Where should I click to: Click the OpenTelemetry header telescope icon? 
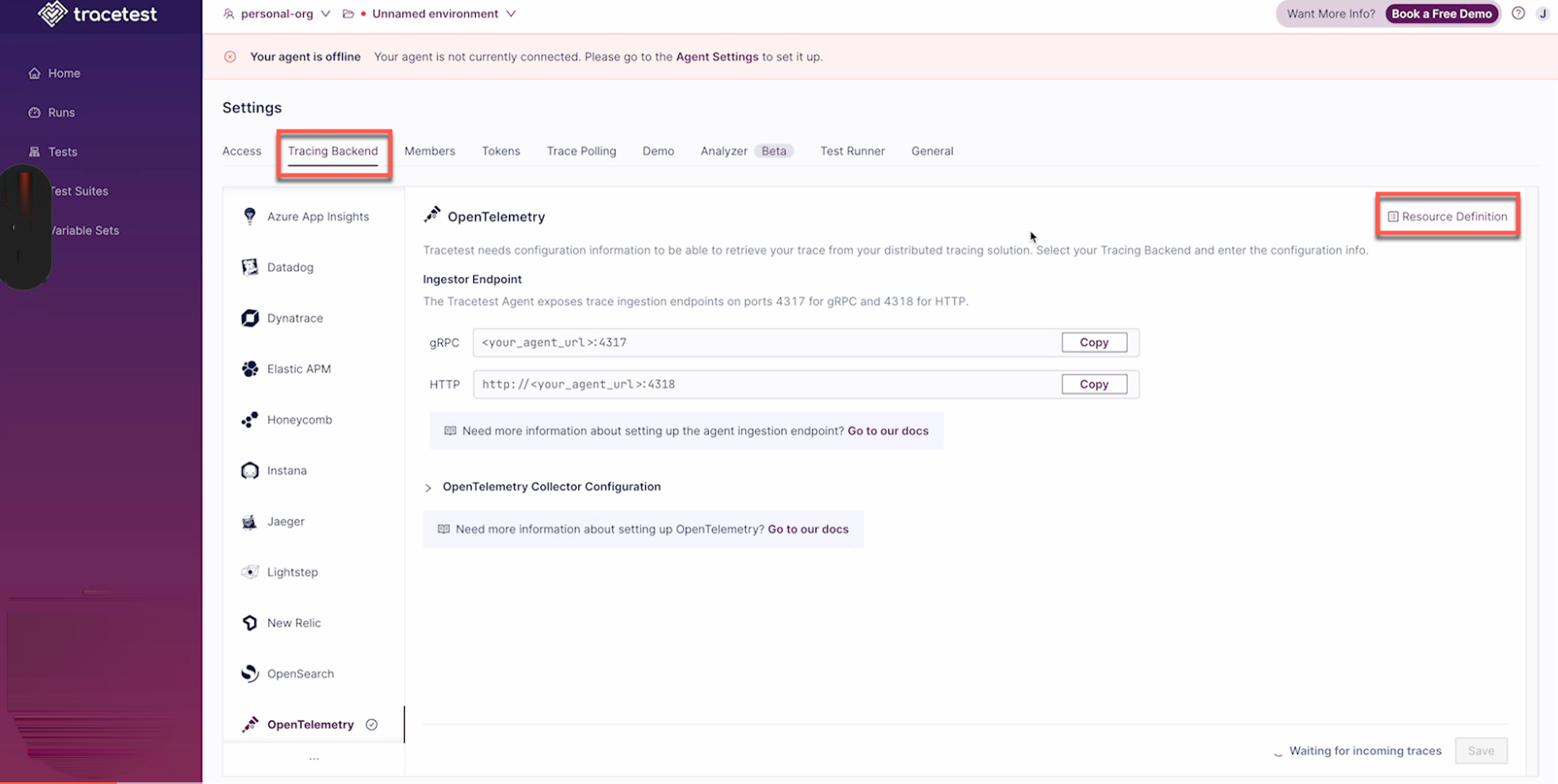[x=433, y=214]
